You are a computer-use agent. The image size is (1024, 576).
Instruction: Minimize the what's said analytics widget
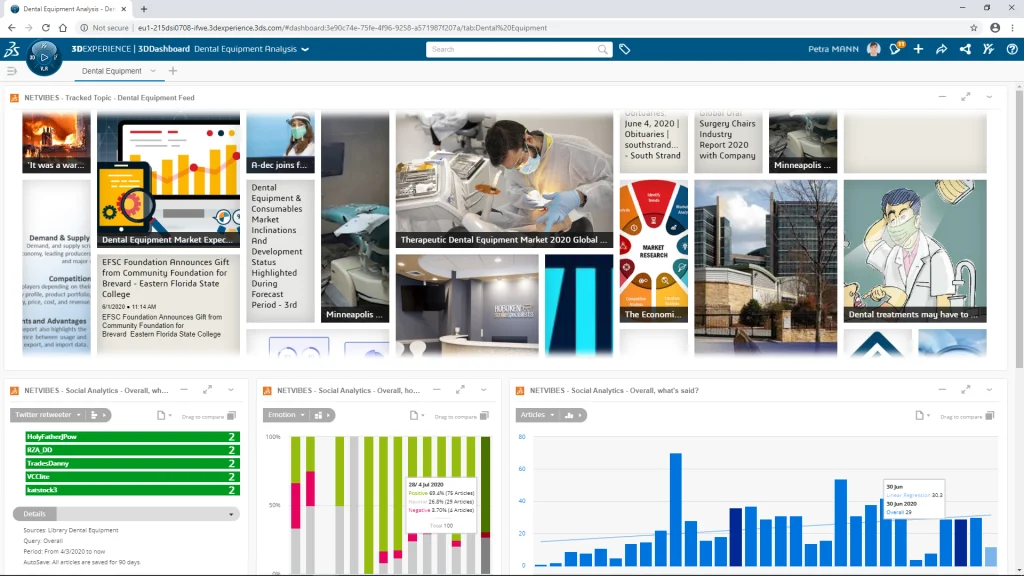pos(942,390)
